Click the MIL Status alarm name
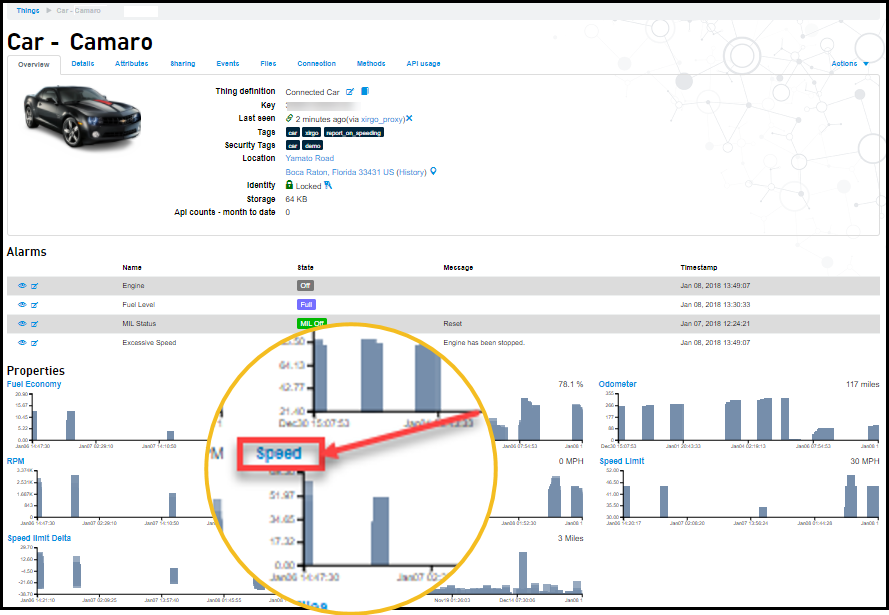 click(x=139, y=324)
